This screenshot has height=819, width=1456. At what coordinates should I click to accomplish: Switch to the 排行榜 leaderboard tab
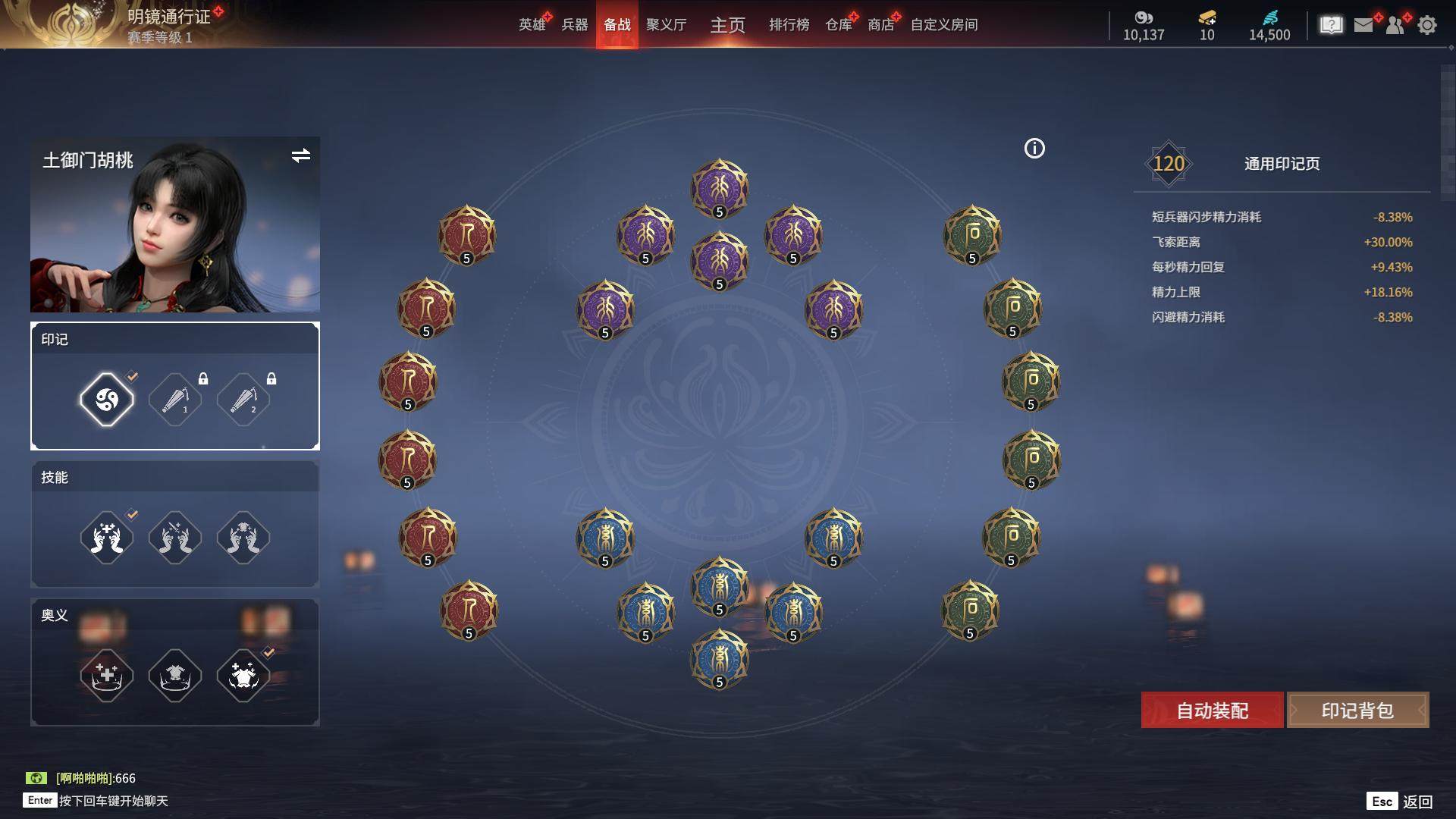(789, 25)
